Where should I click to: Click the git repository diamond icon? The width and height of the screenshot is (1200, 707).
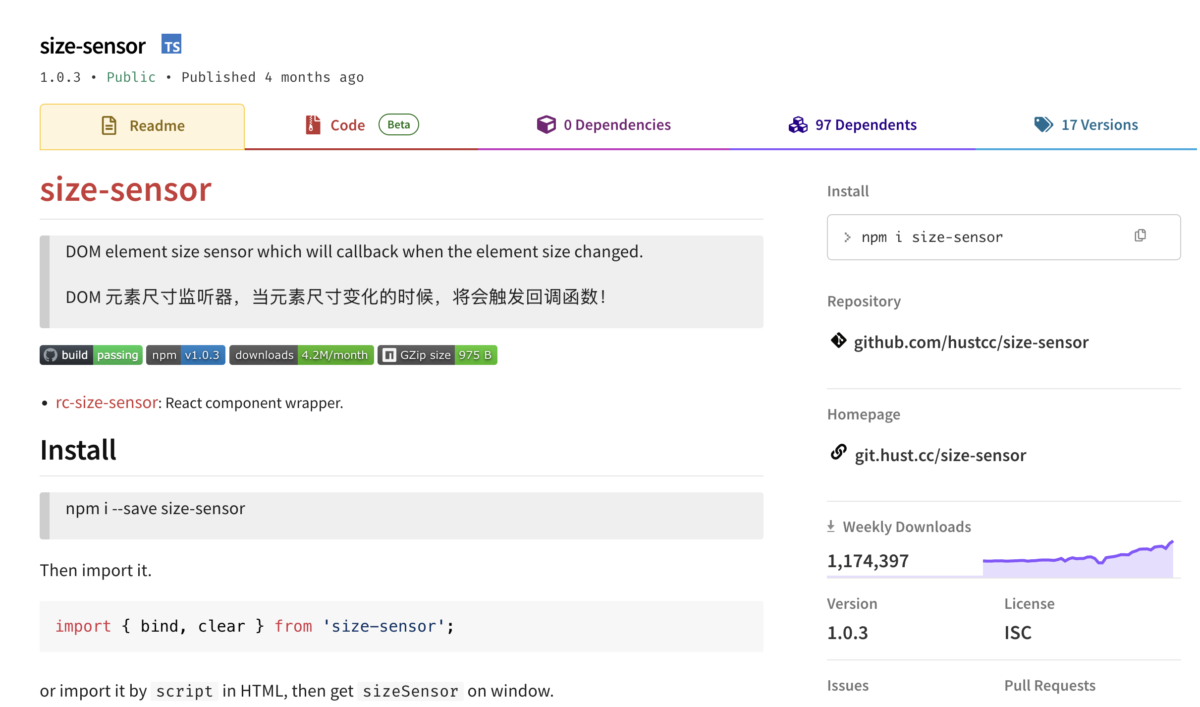coord(838,341)
